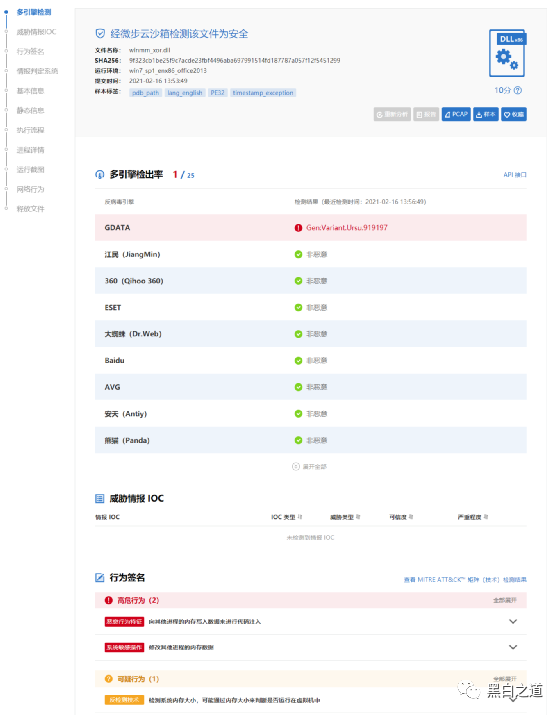The image size is (560, 715).
Task: Click the PE32 sample tag
Action: pos(218,93)
